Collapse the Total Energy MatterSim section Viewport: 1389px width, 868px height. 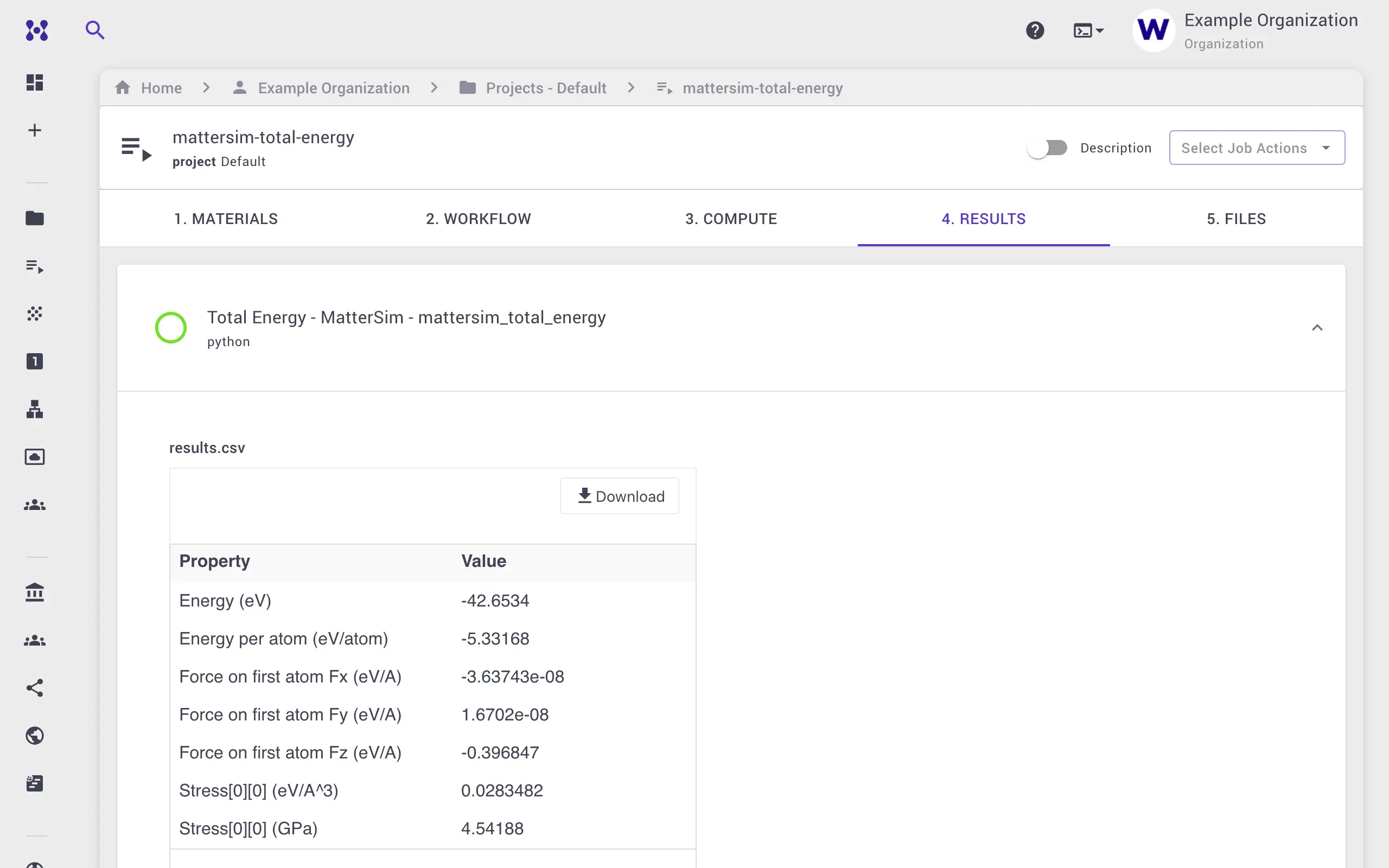tap(1317, 328)
